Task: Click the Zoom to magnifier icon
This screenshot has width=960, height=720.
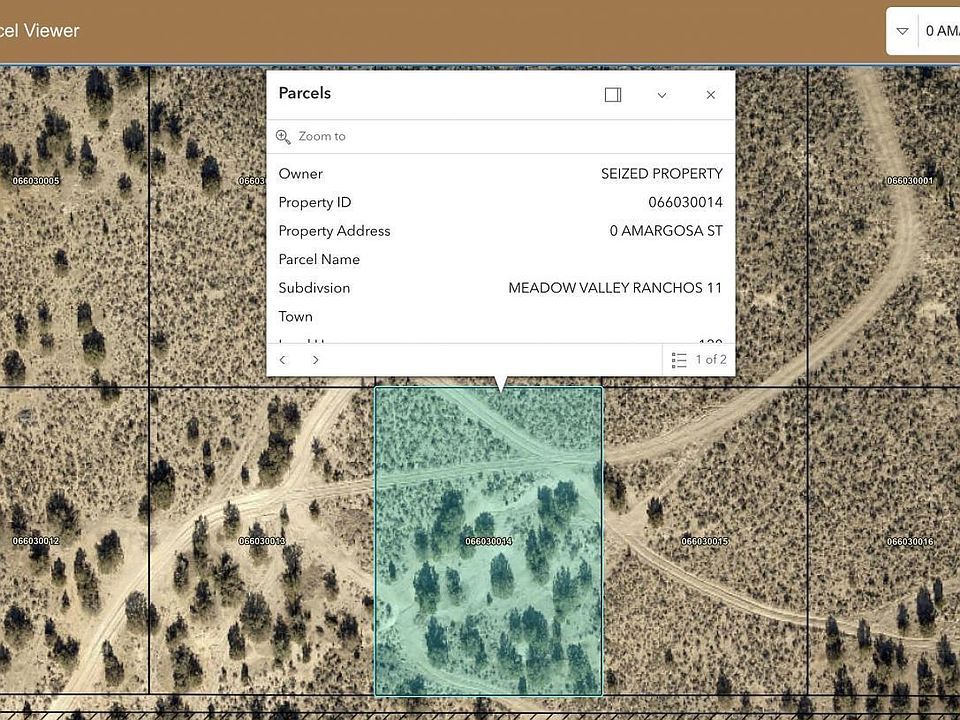Action: coord(283,137)
